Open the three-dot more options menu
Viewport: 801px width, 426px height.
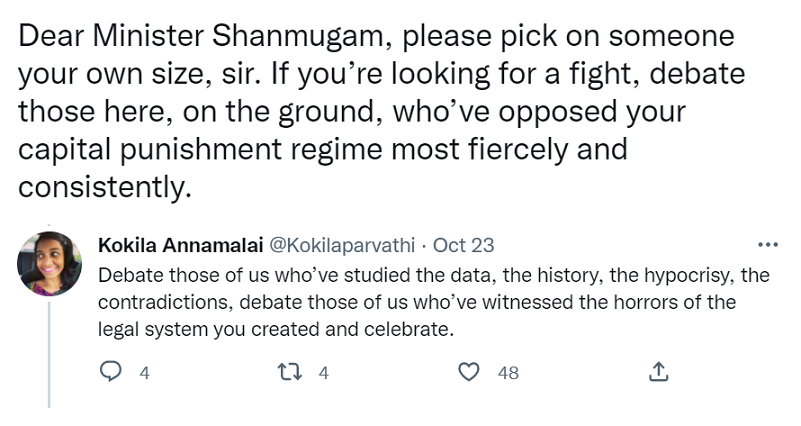(x=768, y=245)
